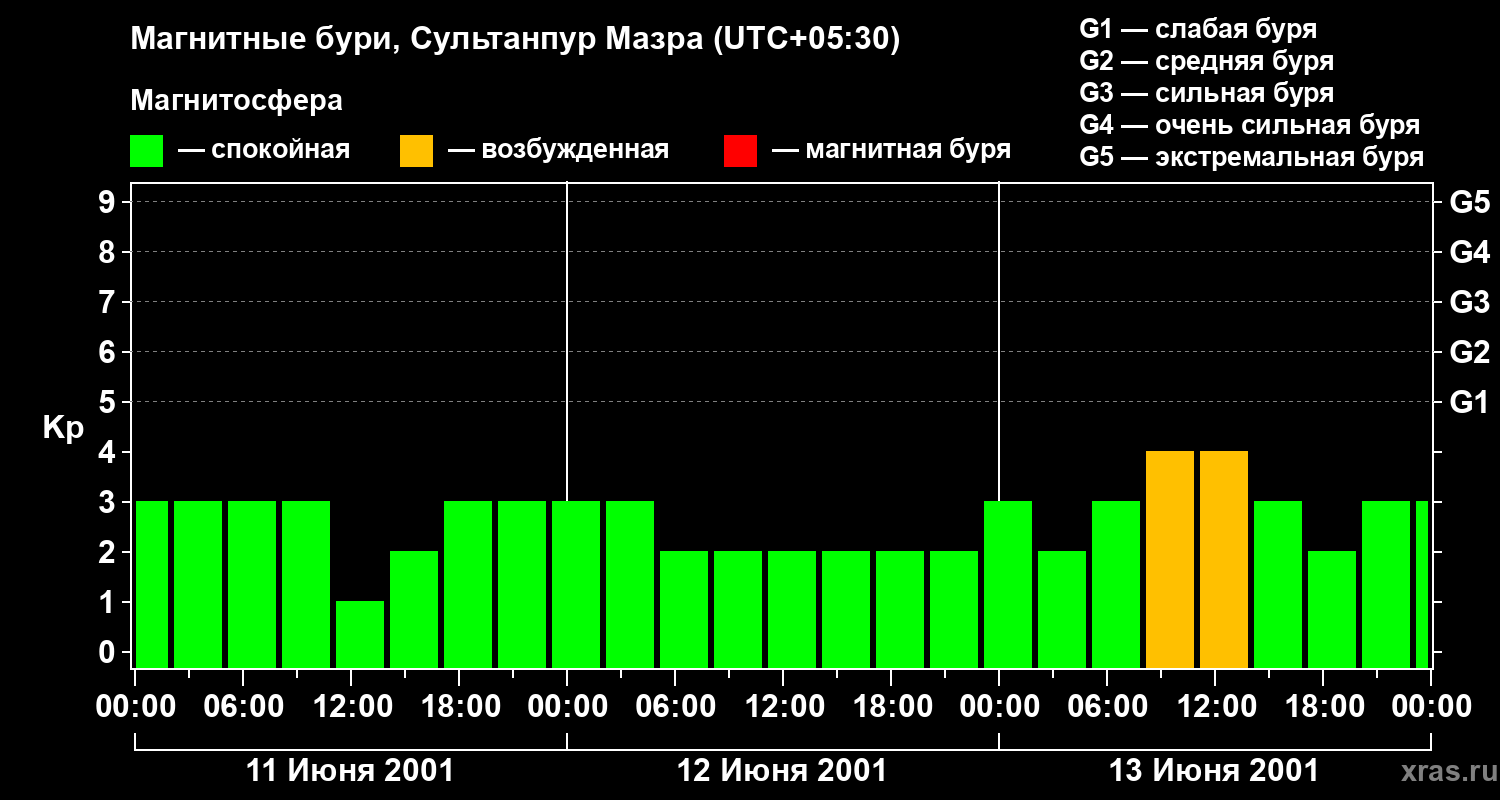Click the 18:00 time label for 11 June
The width and height of the screenshot is (1500, 800).
[460, 706]
